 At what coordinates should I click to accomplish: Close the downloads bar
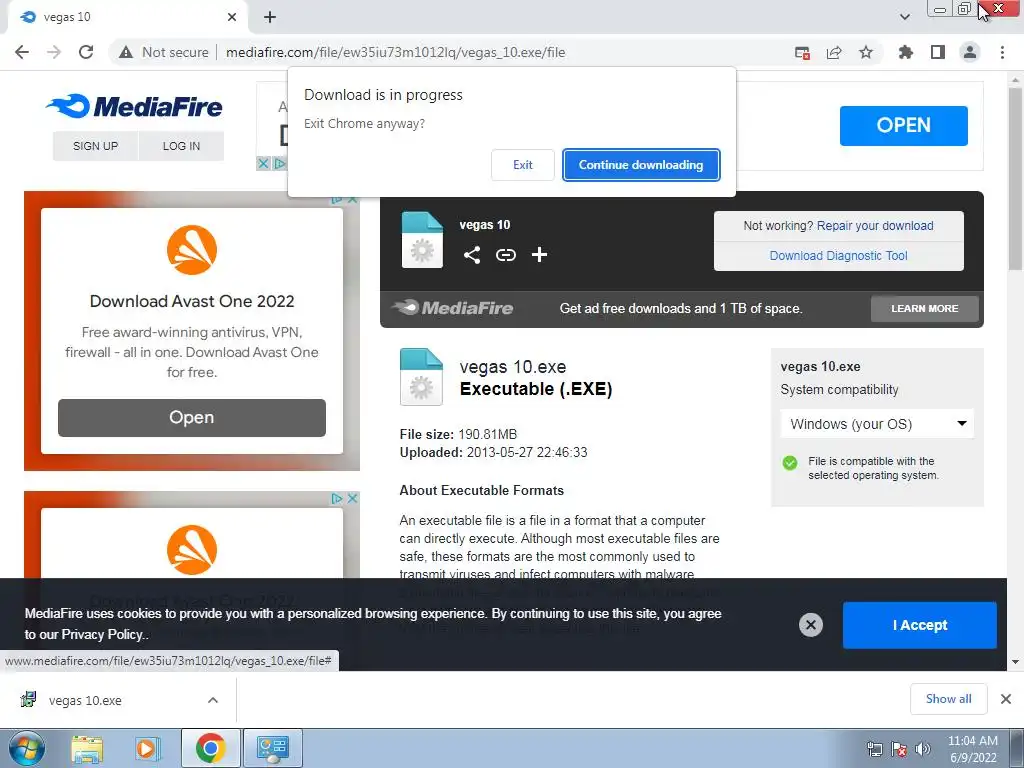point(1006,699)
